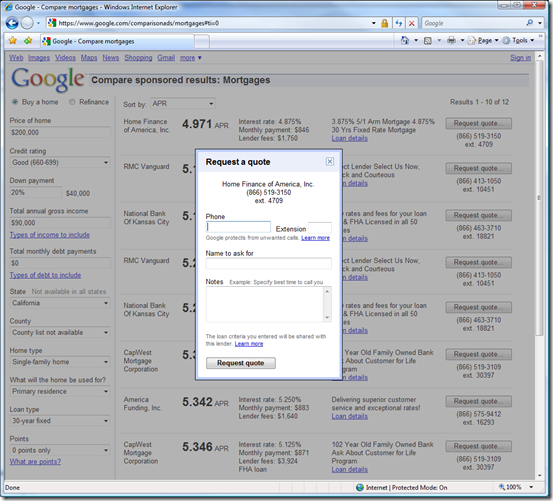Open Favorites Center star icon
The image size is (553, 501).
[13, 41]
